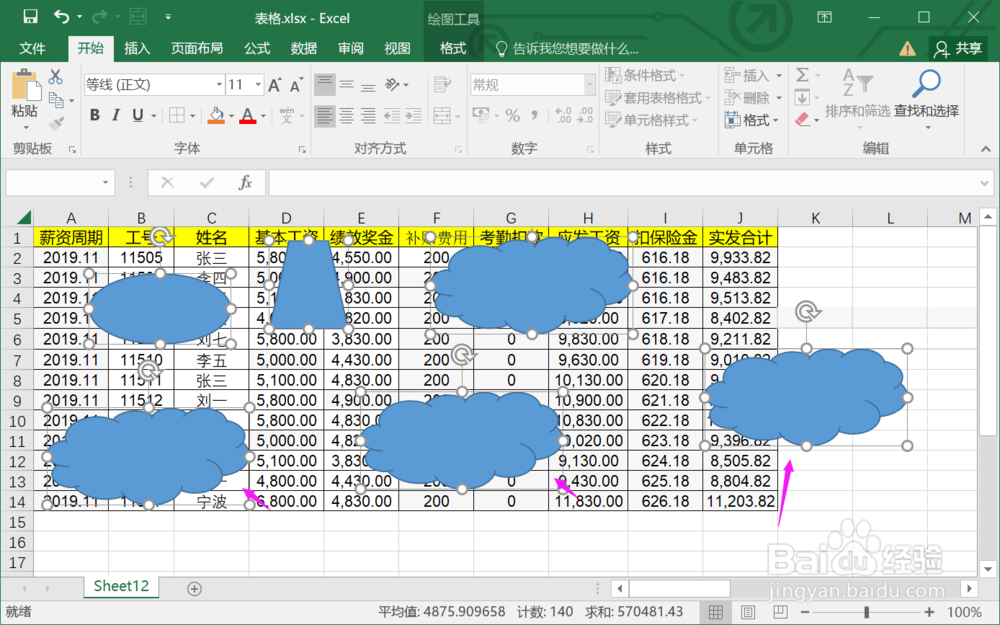This screenshot has height=625, width=1000.
Task: Click the decrease indent icon
Action: pos(392,115)
